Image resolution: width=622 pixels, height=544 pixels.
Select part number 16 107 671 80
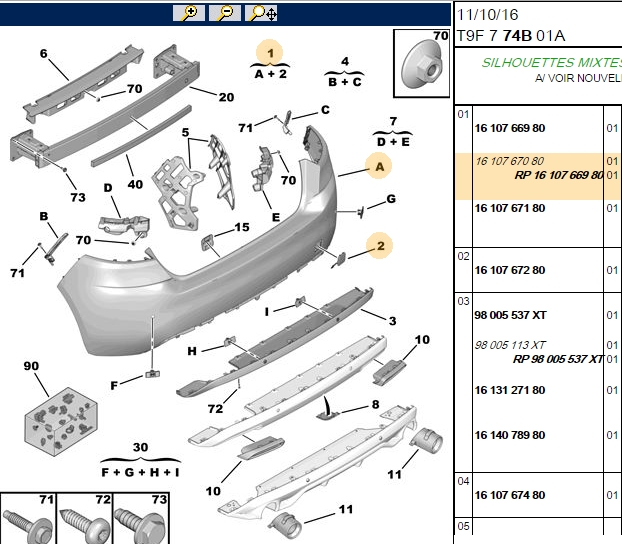coord(510,208)
